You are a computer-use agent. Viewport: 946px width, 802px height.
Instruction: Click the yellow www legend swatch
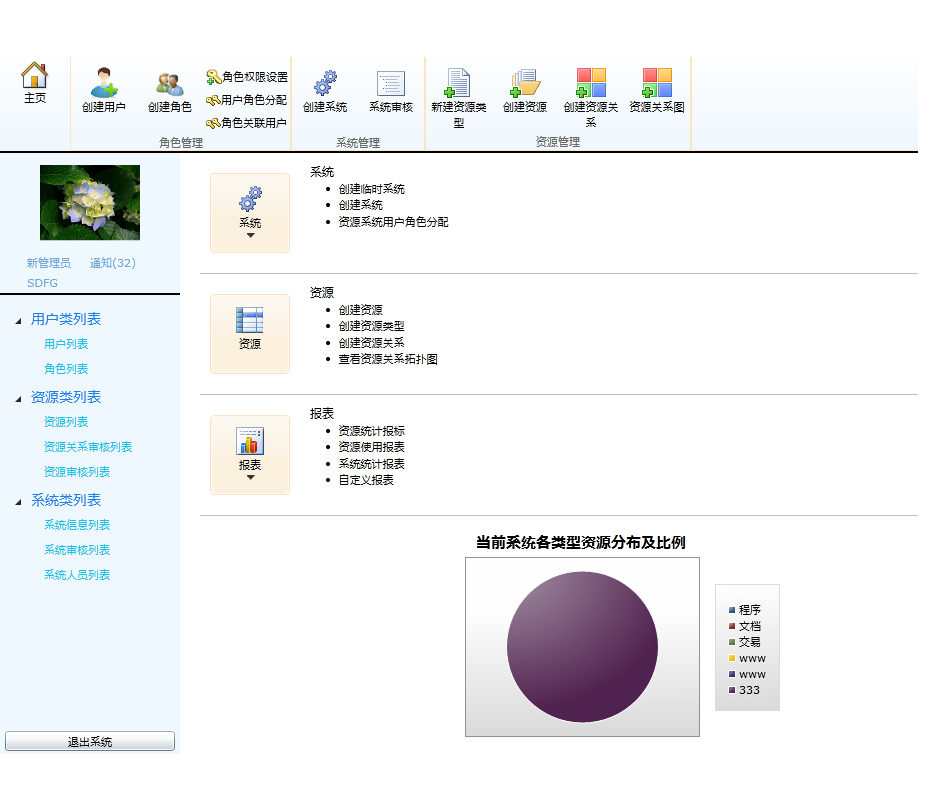pos(732,658)
